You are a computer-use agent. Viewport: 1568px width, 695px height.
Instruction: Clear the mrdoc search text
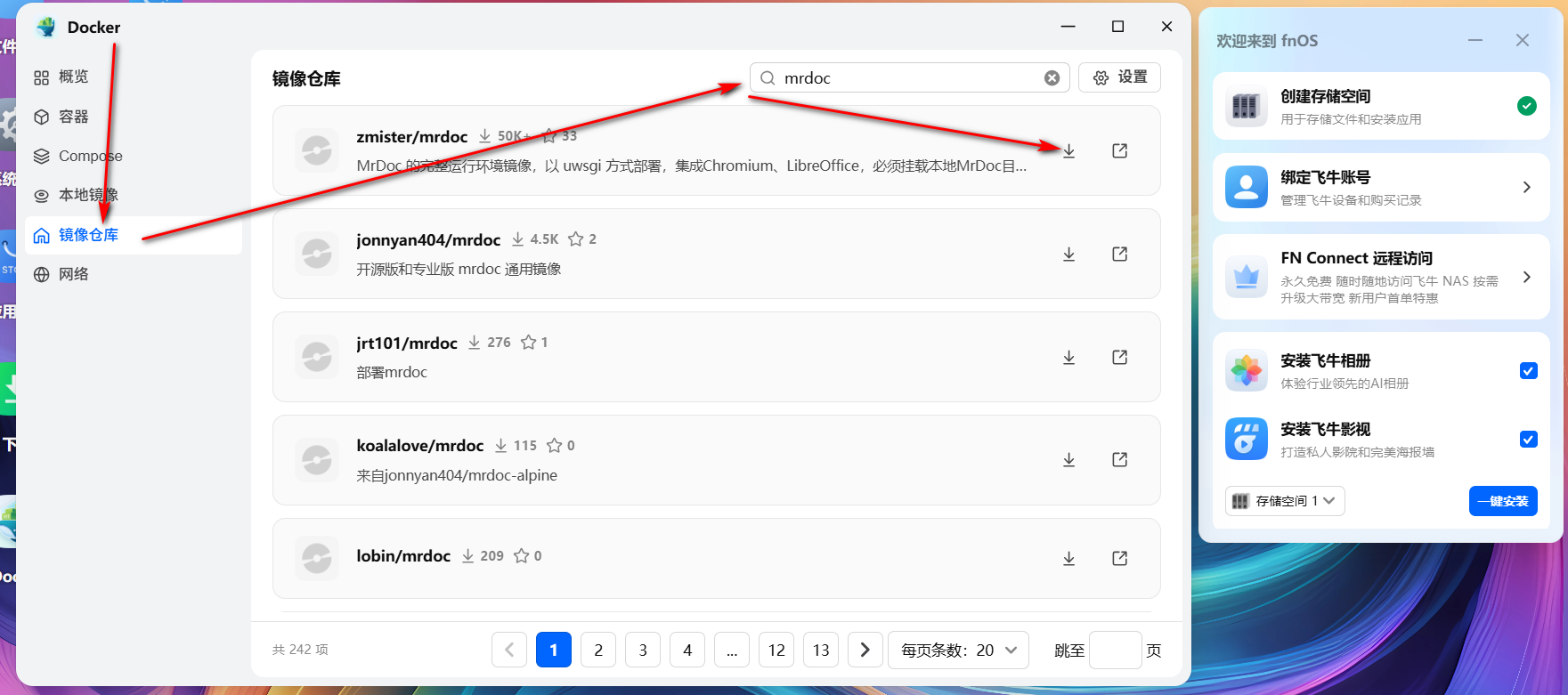(1052, 78)
